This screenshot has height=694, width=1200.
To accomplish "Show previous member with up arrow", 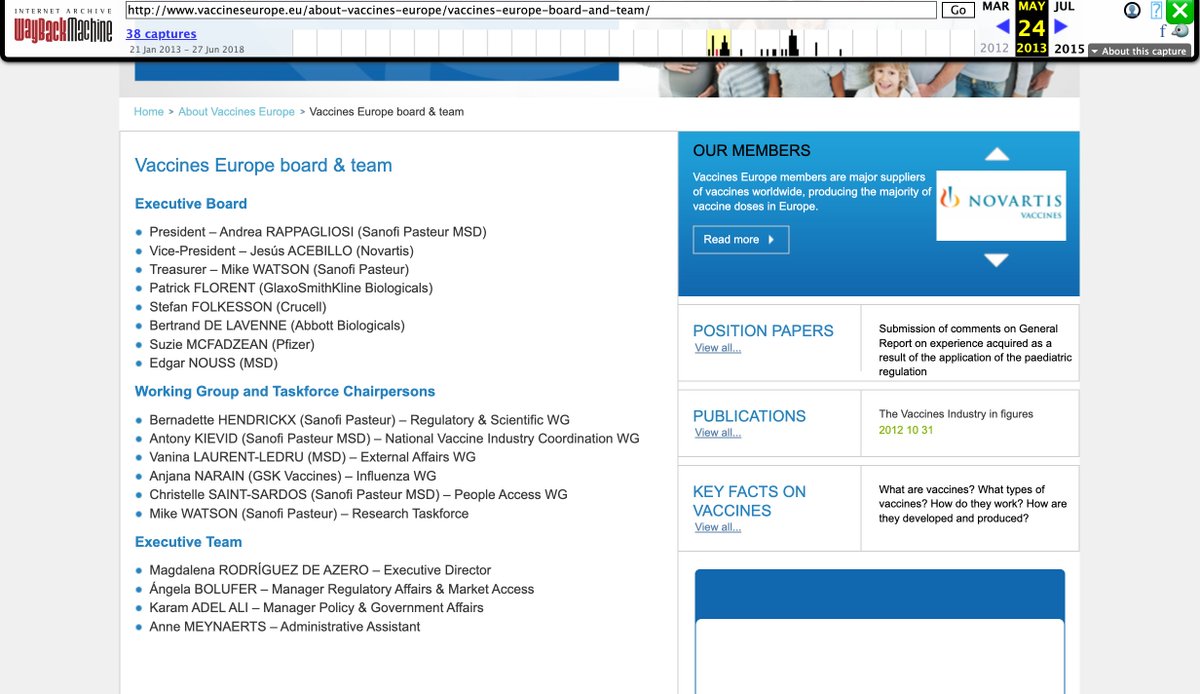I will (997, 154).
